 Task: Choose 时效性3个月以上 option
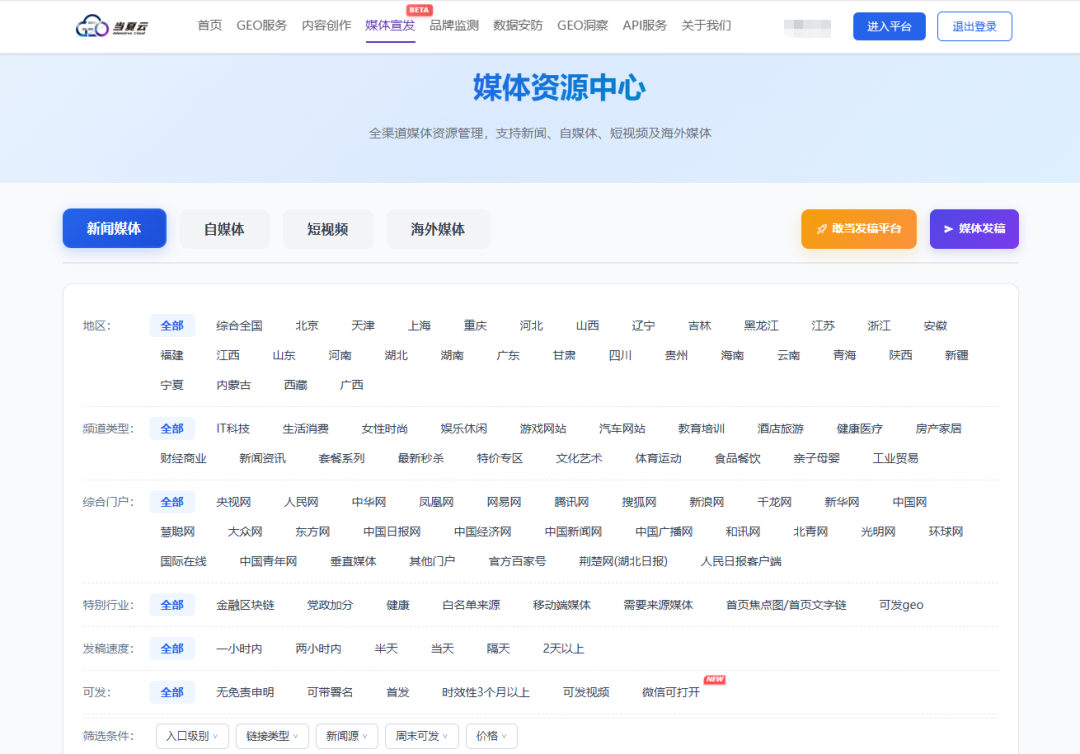tap(486, 692)
